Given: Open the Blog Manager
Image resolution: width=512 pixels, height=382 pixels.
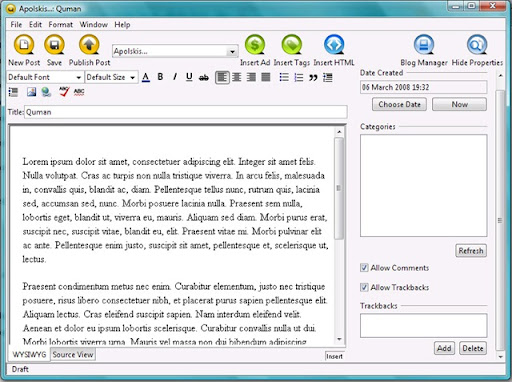Looking at the screenshot, I should tap(424, 44).
